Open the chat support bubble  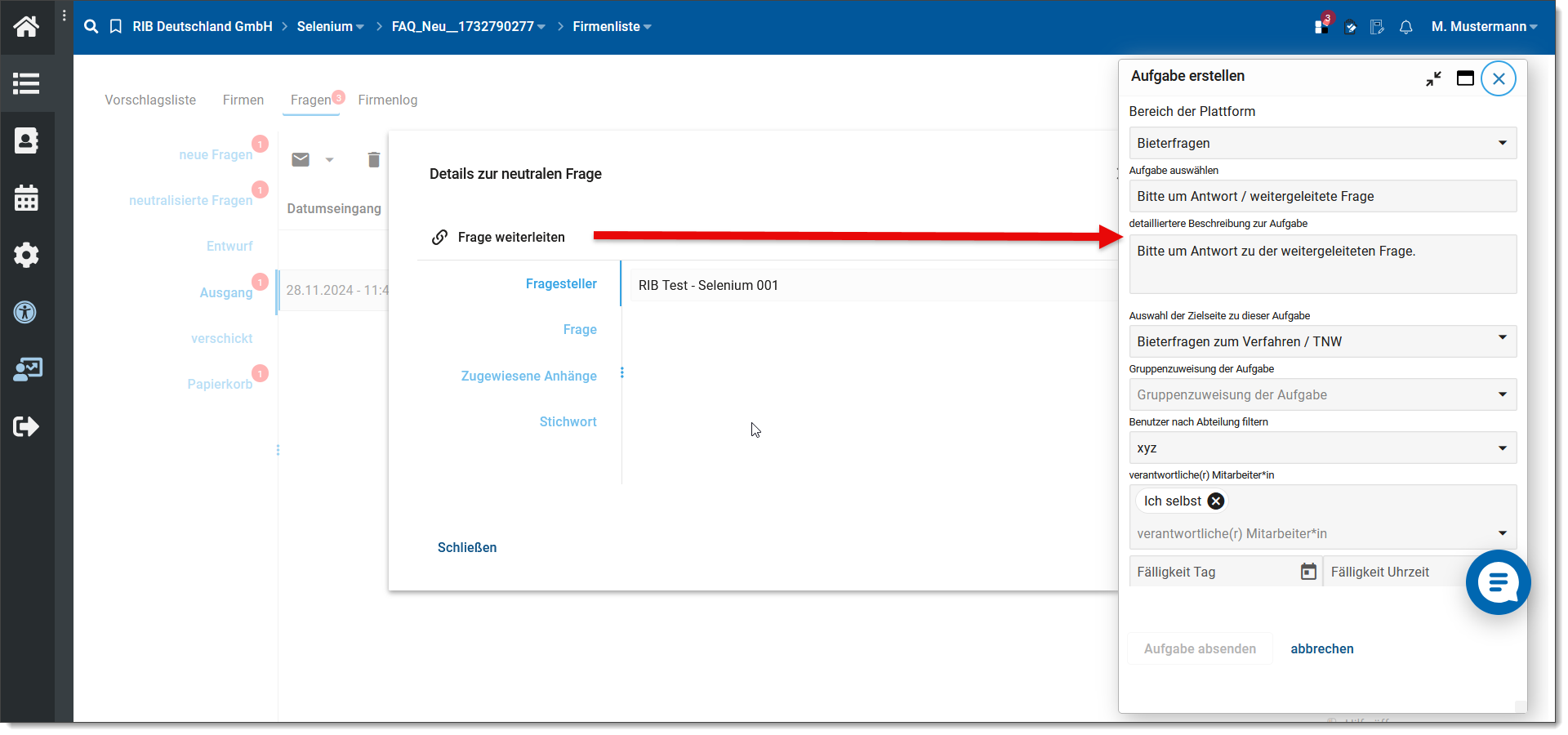click(x=1498, y=582)
